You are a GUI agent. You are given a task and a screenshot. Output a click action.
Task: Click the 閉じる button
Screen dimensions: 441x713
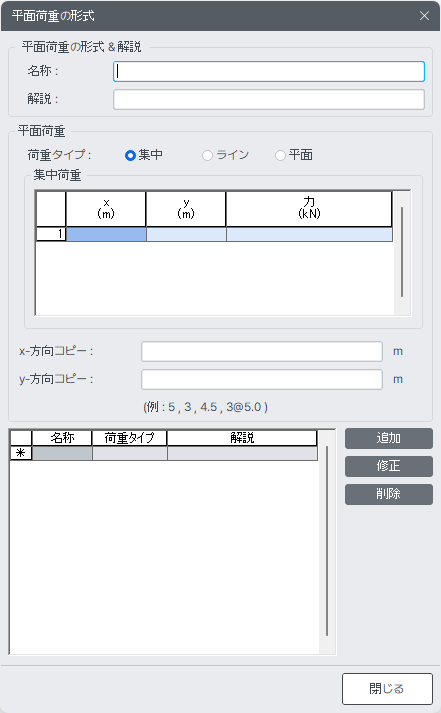(x=387, y=689)
